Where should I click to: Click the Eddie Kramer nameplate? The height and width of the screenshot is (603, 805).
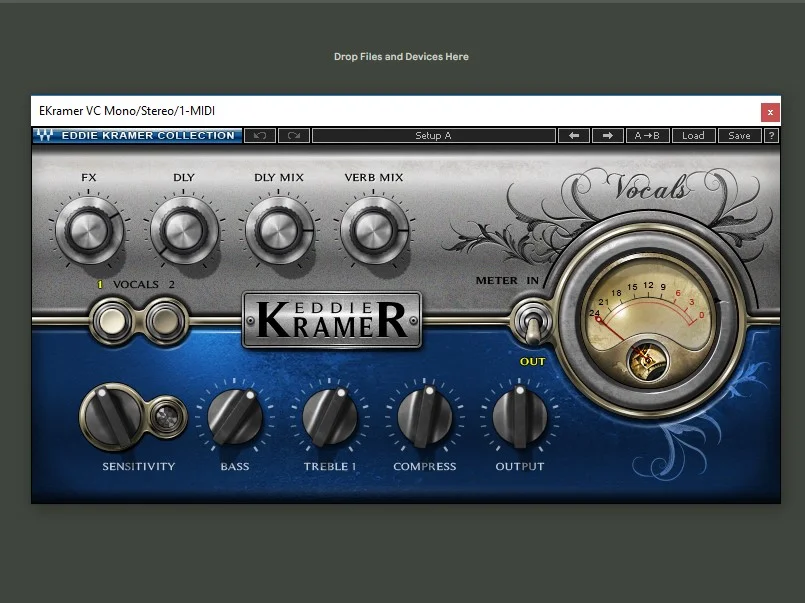coord(332,320)
